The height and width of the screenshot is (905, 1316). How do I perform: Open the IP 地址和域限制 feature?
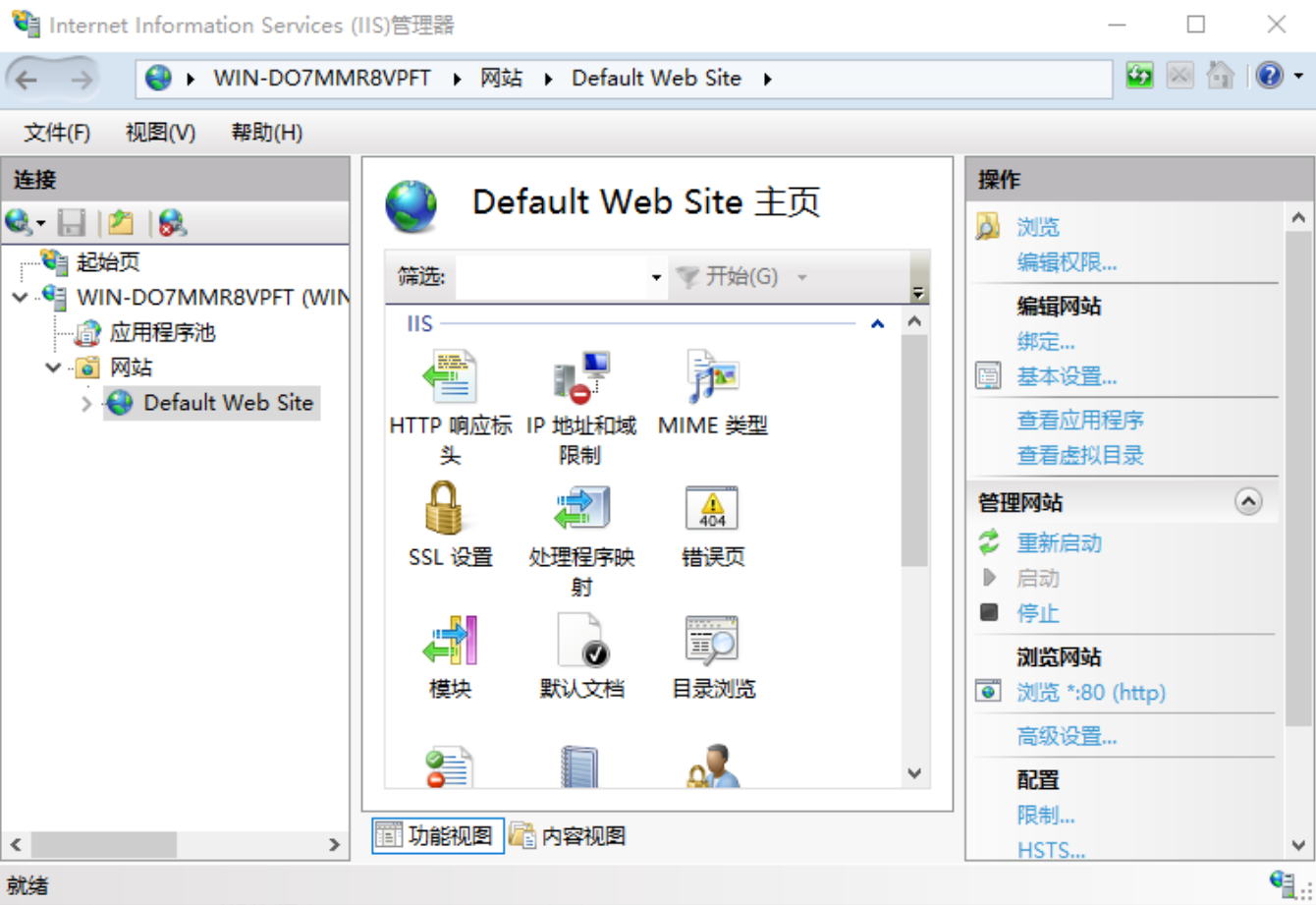[x=580, y=408]
